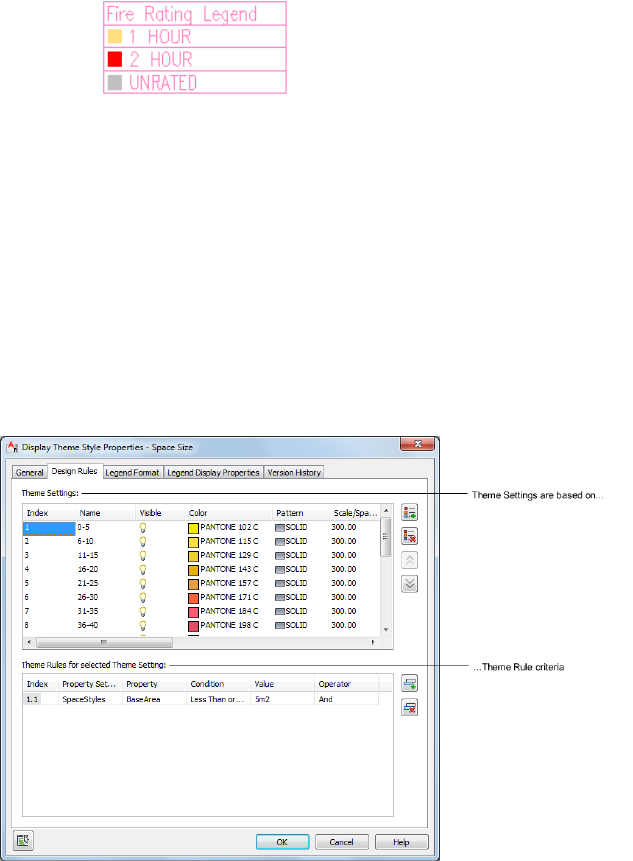This screenshot has height=861, width=633.
Task: Click the PANTONE 129 C color swatch
Action: [x=193, y=556]
